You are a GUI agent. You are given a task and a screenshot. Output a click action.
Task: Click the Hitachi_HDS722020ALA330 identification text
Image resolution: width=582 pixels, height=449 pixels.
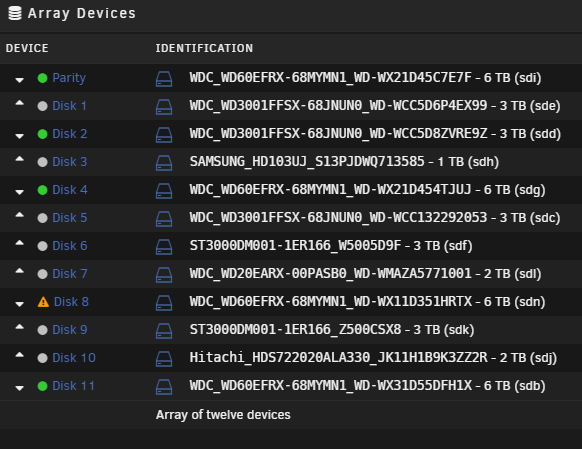[x=373, y=358]
